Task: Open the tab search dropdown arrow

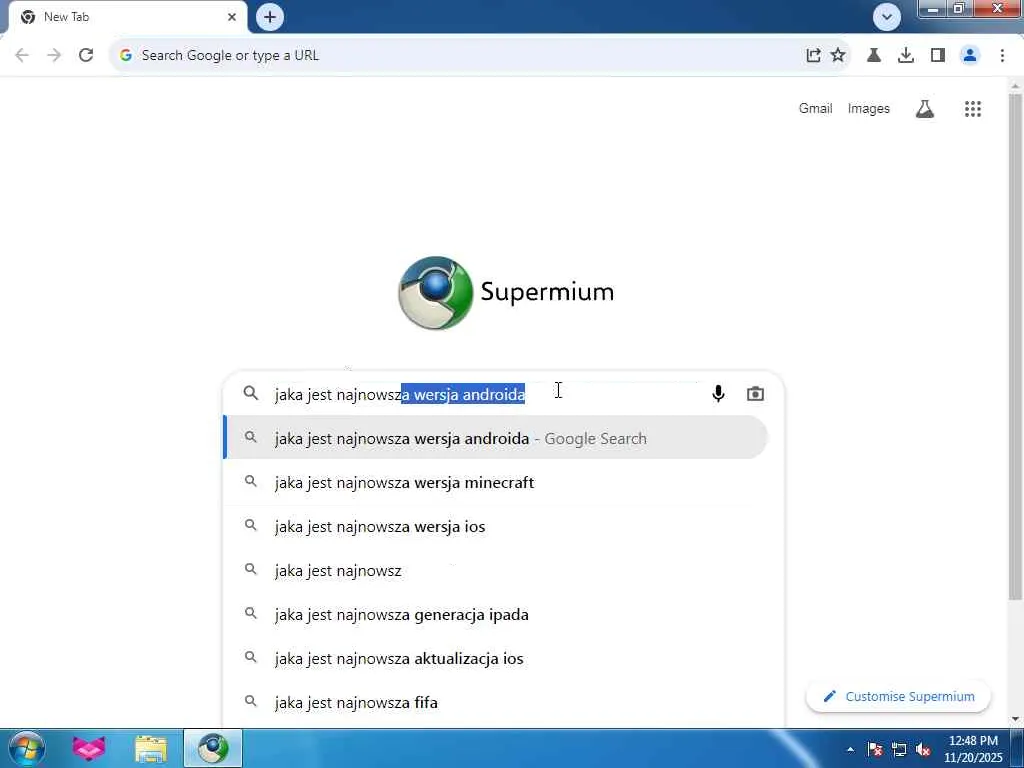Action: pyautogui.click(x=886, y=17)
